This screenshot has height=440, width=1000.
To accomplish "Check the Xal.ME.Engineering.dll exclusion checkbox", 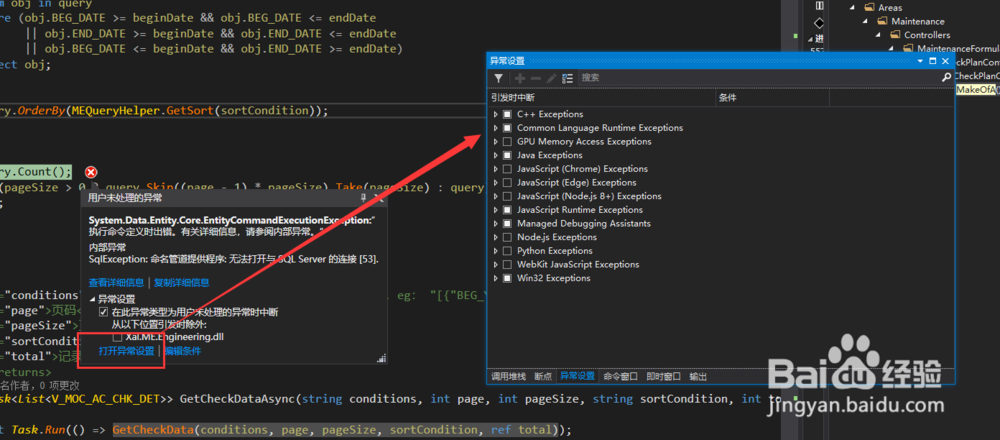I will [117, 337].
